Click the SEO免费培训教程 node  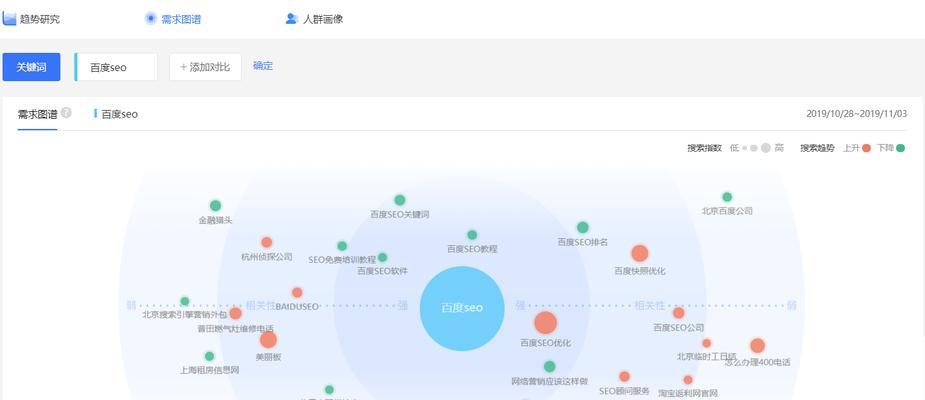(342, 246)
